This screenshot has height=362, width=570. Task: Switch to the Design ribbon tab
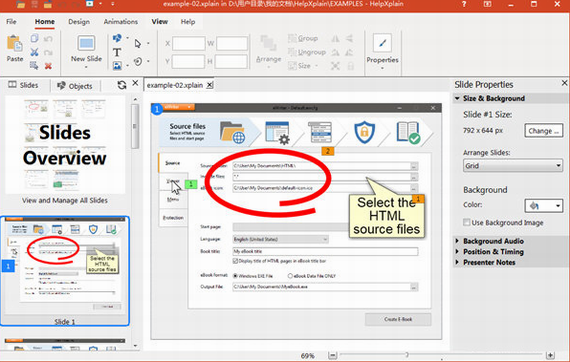(x=79, y=22)
